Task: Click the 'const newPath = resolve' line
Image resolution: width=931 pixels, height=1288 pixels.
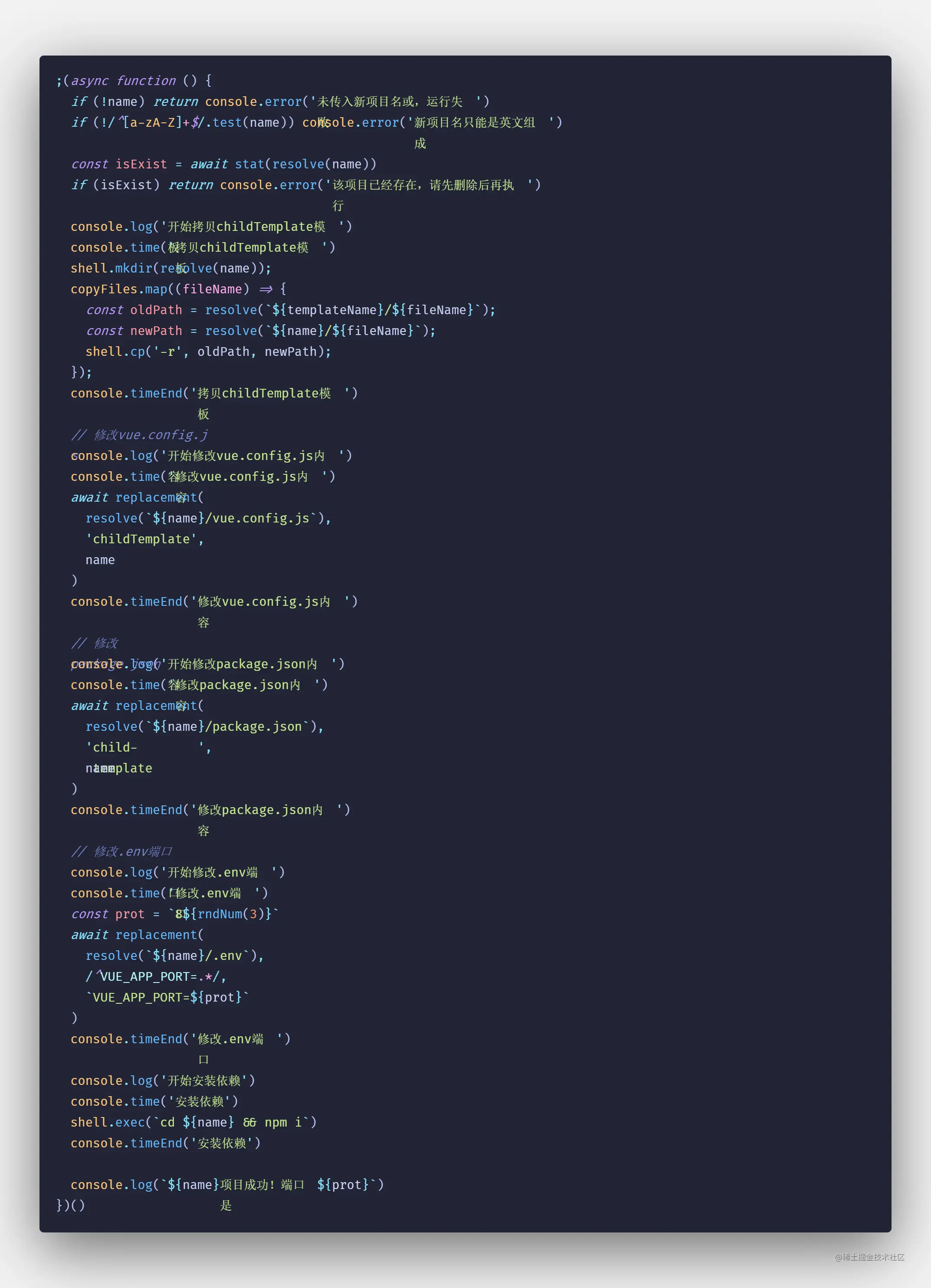Action: click(261, 331)
